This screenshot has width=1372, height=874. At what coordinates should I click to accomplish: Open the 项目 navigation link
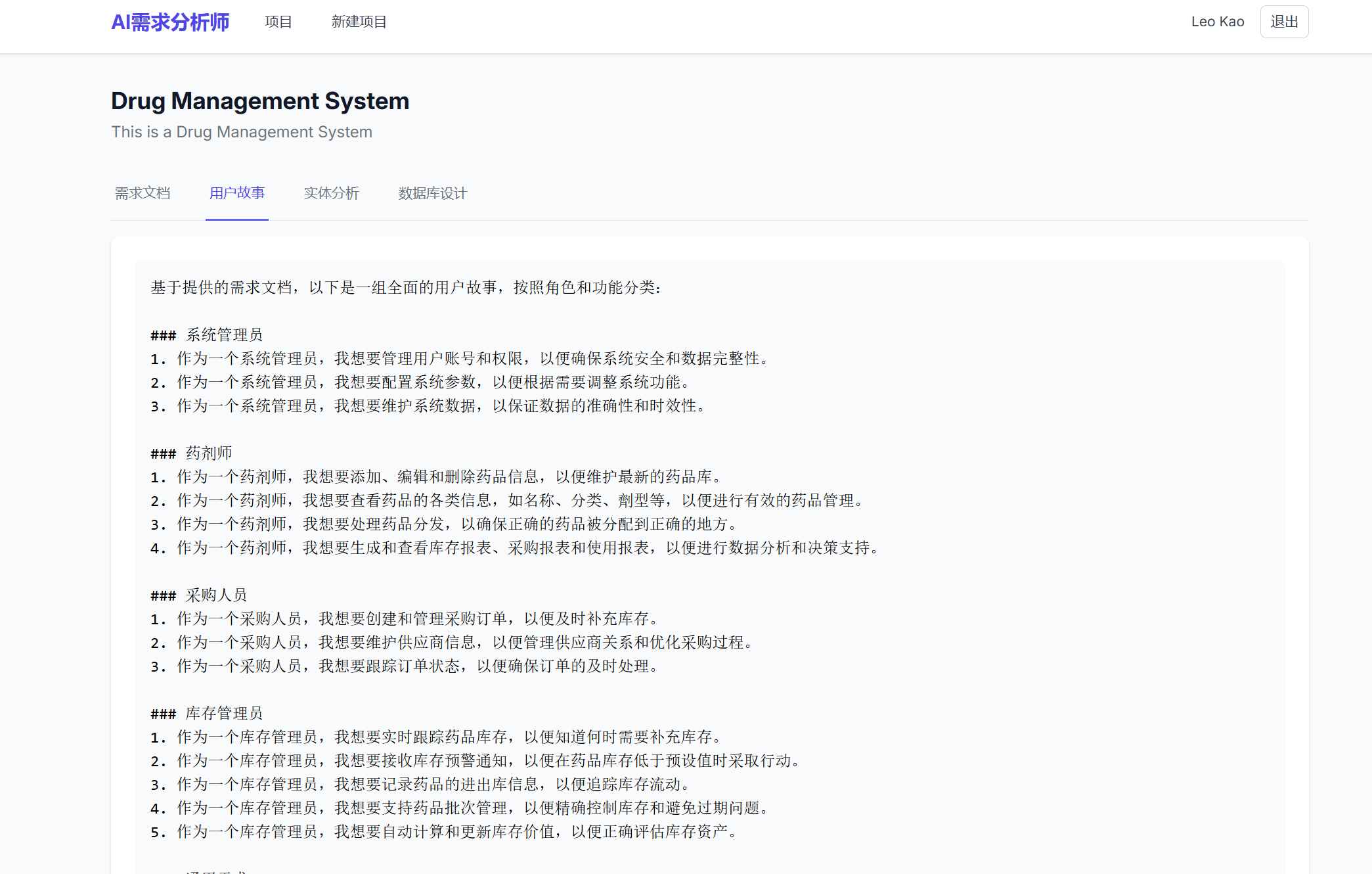click(278, 22)
